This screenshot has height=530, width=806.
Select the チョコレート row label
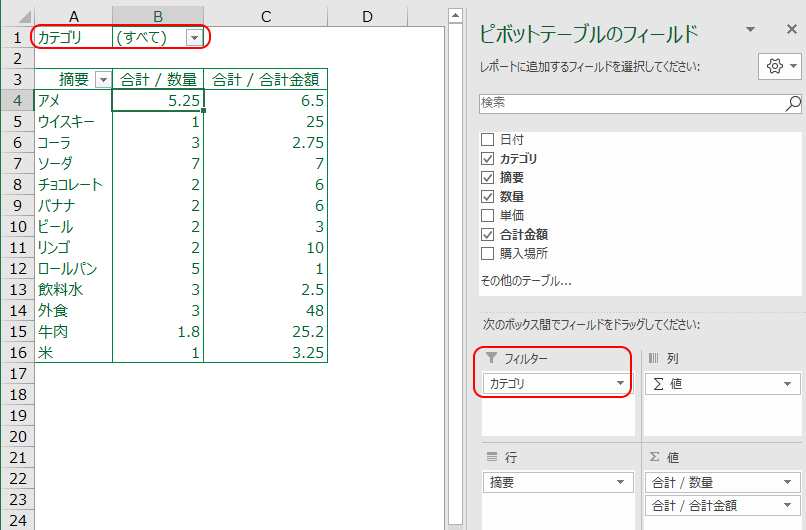(73, 185)
